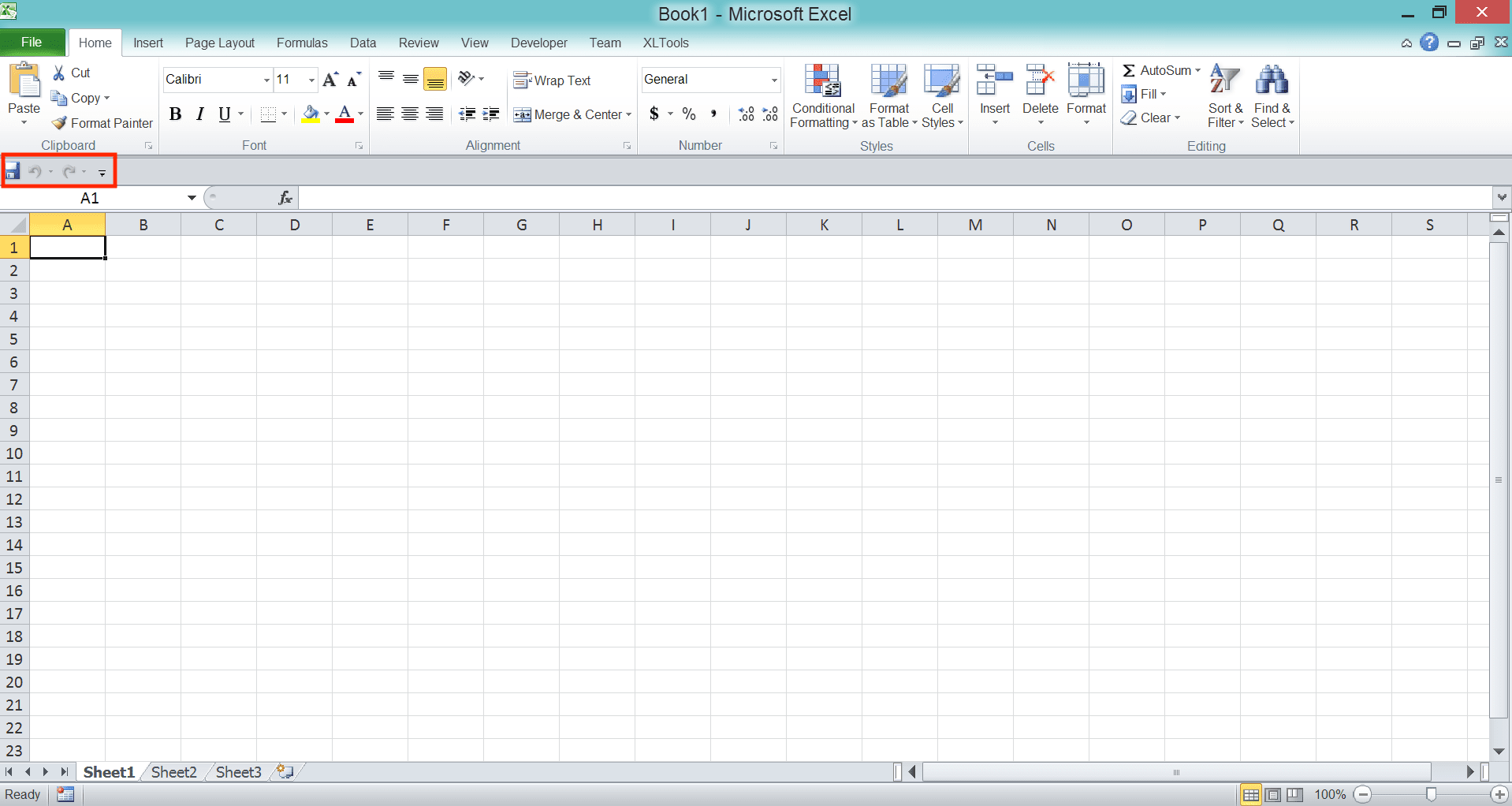Open the Font Color dropdown arrow

coord(359,114)
